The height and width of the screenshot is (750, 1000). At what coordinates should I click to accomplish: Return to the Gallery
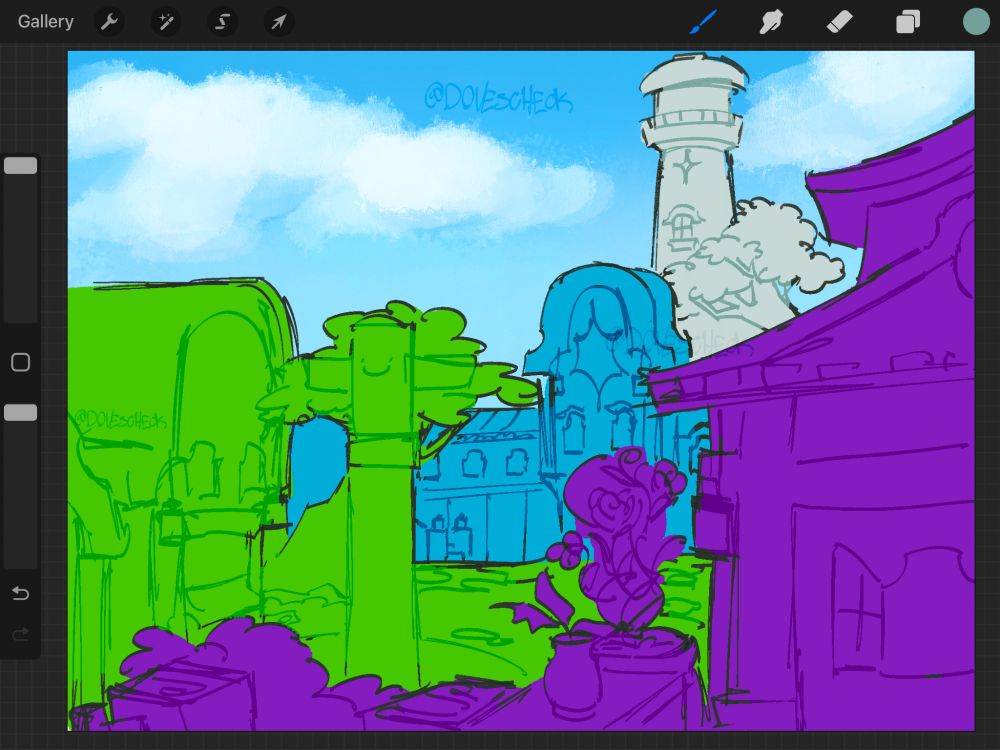click(45, 22)
